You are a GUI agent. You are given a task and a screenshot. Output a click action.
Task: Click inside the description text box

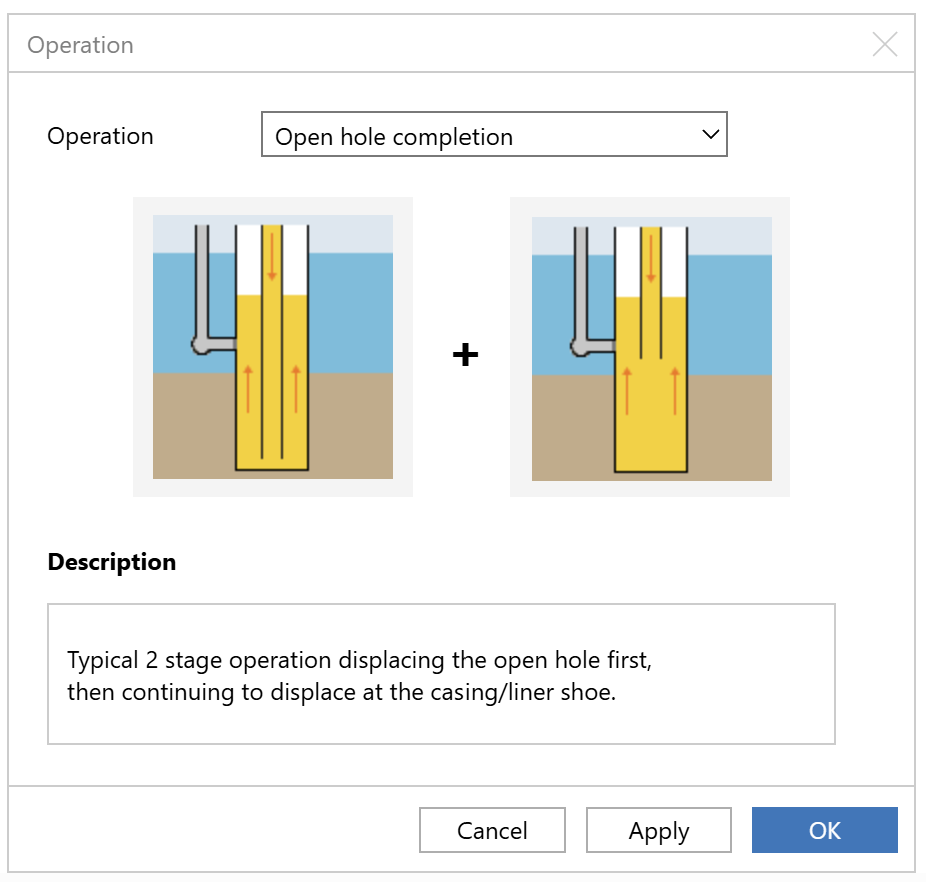pos(441,674)
